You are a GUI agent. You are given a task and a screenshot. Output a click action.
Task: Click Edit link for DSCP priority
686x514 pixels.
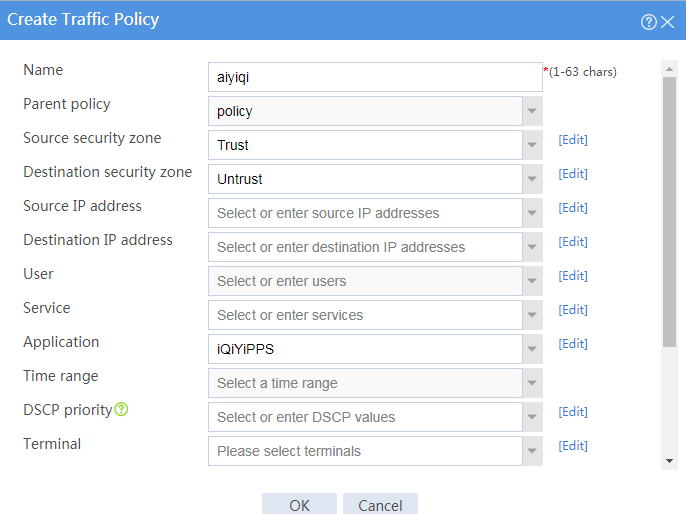[x=573, y=412]
